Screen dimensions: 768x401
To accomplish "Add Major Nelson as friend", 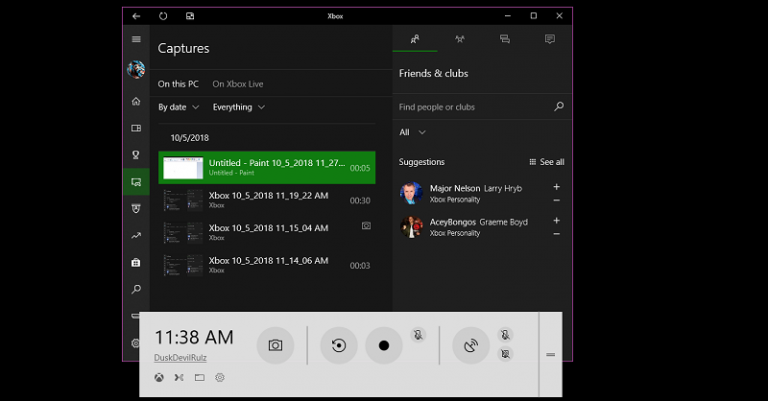I will click(x=556, y=187).
